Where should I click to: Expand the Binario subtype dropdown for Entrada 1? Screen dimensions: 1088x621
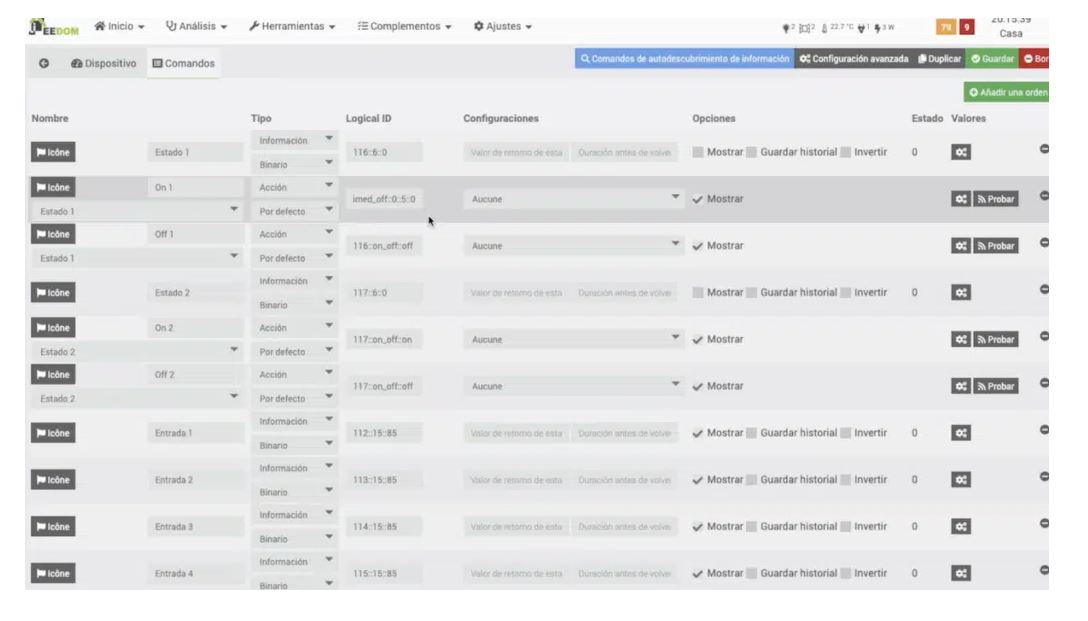click(295, 446)
